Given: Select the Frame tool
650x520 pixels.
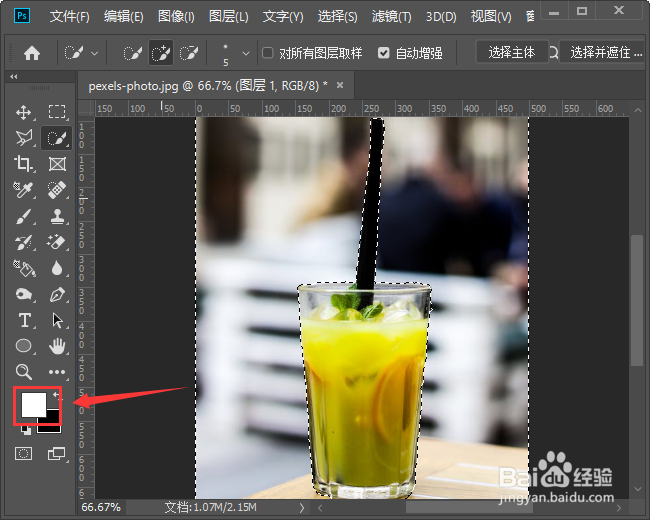Looking at the screenshot, I should pos(57,164).
